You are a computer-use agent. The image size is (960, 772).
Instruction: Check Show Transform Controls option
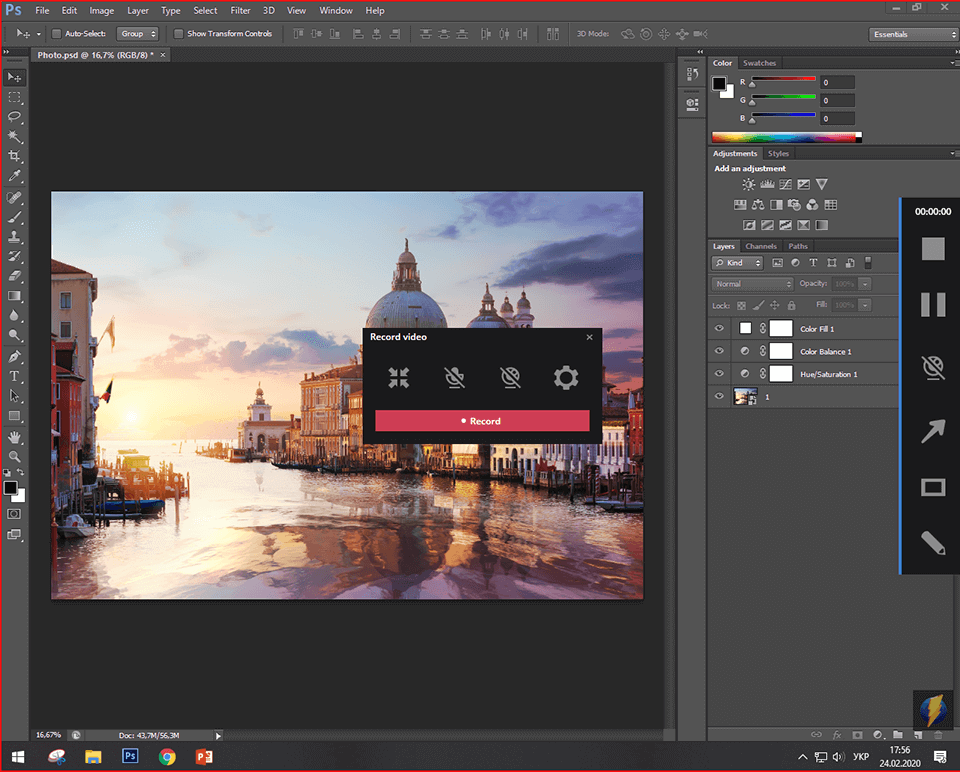[x=179, y=34]
